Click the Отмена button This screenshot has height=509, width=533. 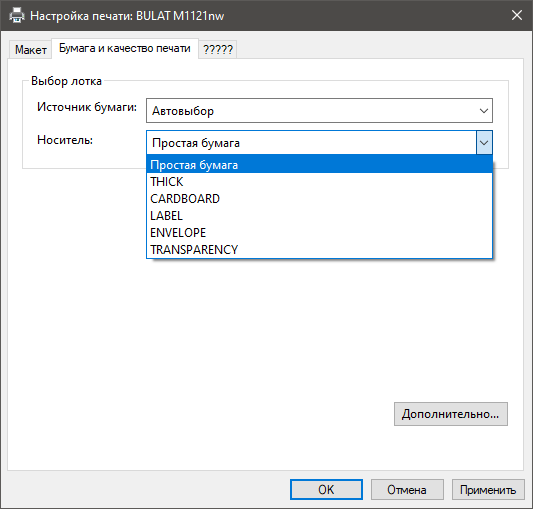(407, 490)
